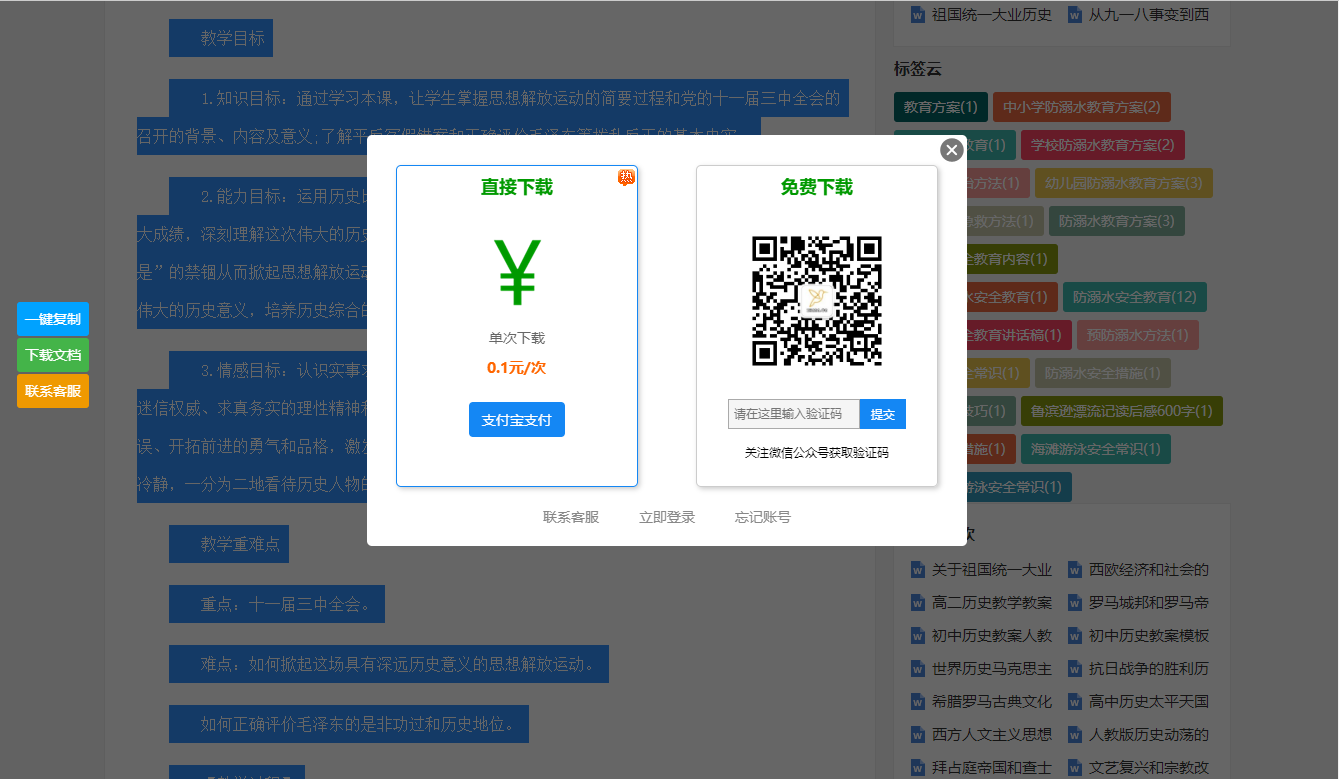Open document link 初中历史教案模板

(1149, 636)
